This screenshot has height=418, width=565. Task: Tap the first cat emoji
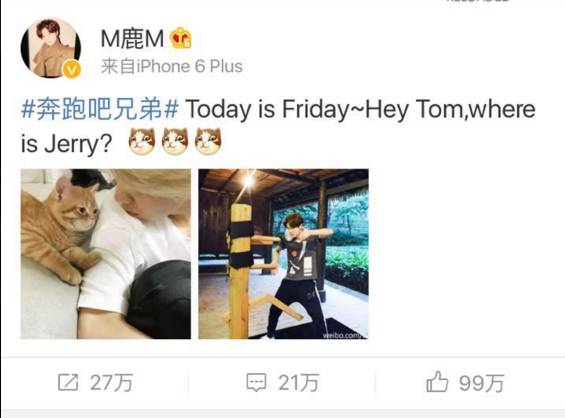[x=142, y=141]
